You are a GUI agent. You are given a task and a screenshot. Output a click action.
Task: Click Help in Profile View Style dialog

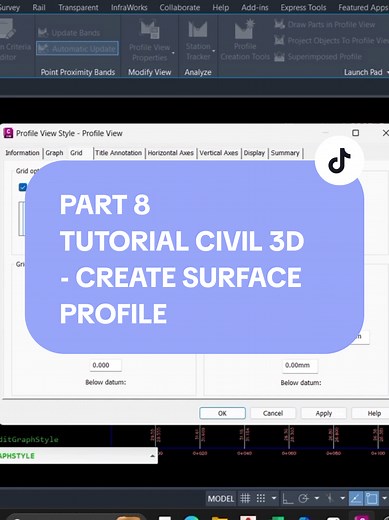pyautogui.click(x=373, y=413)
